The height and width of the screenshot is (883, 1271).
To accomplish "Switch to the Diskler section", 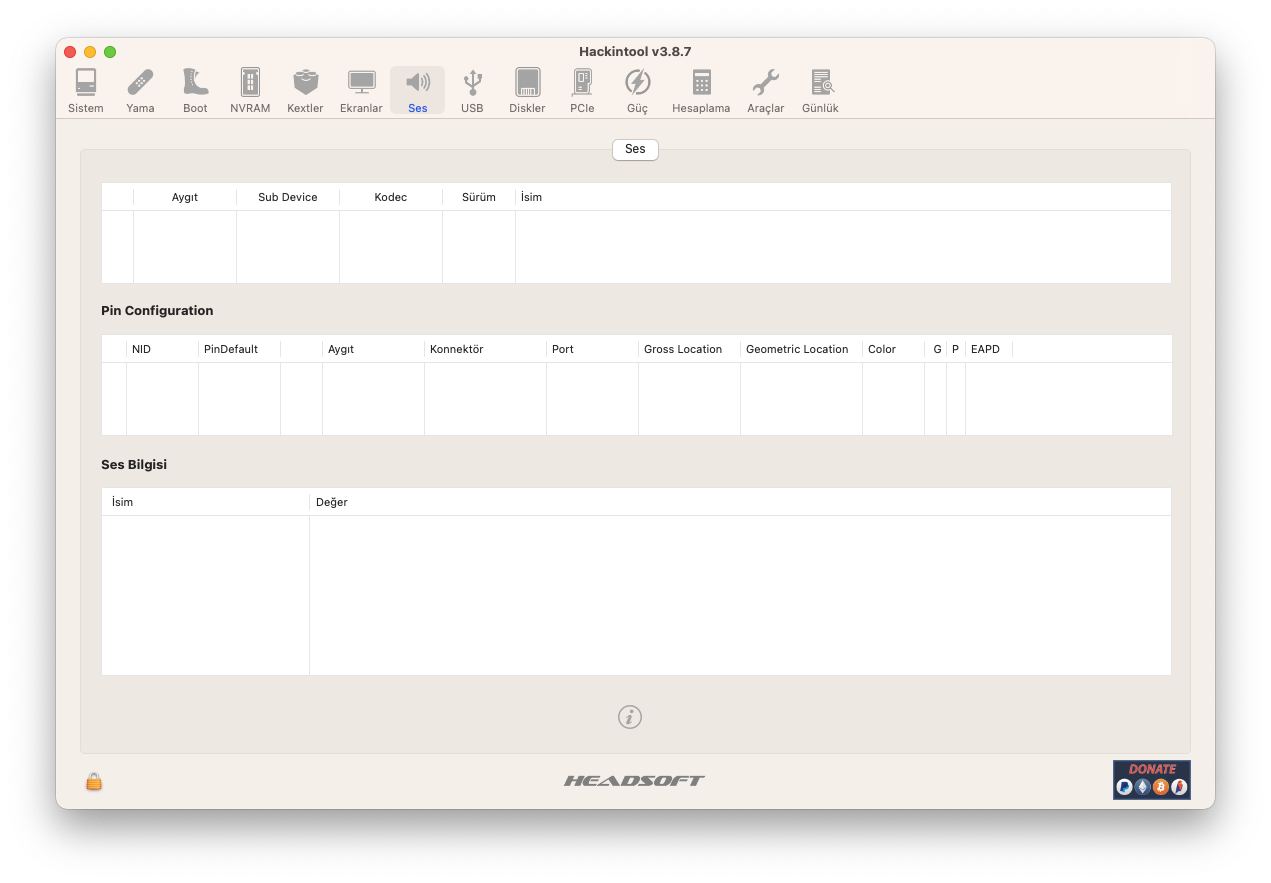I will pyautogui.click(x=527, y=90).
